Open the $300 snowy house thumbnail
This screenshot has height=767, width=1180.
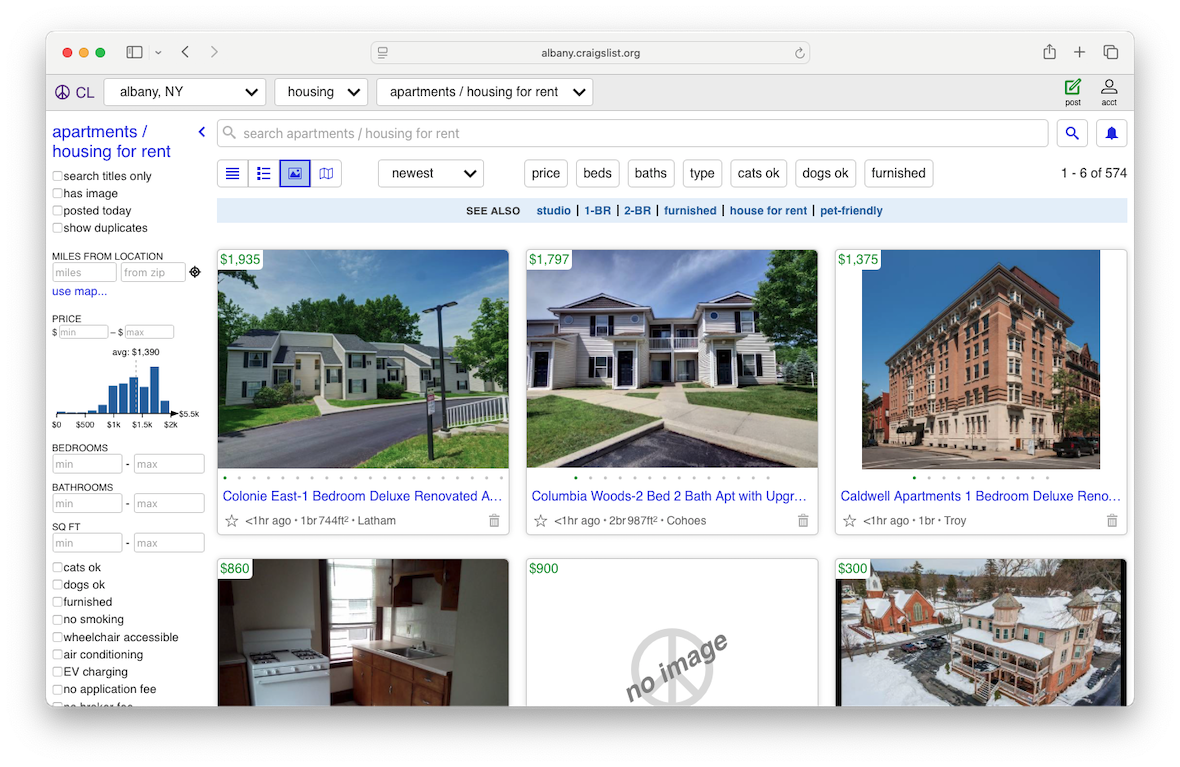(981, 632)
